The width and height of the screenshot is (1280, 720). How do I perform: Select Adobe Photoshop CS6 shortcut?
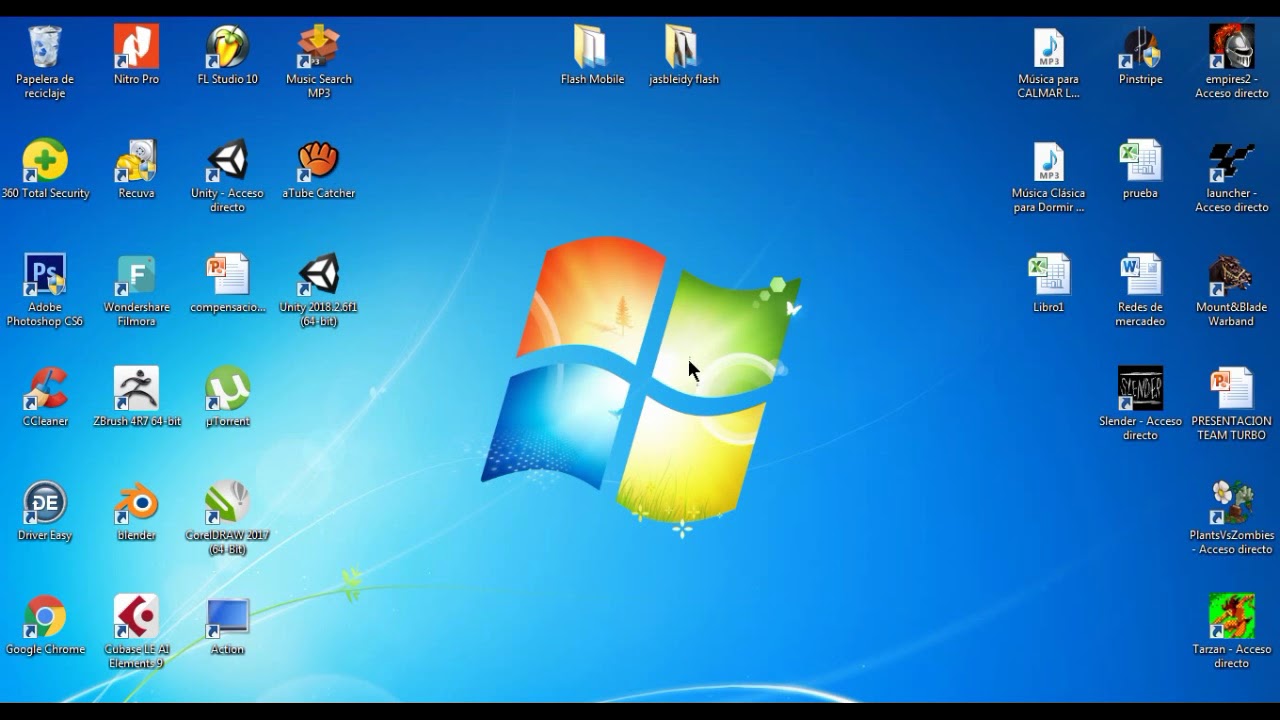(45, 275)
